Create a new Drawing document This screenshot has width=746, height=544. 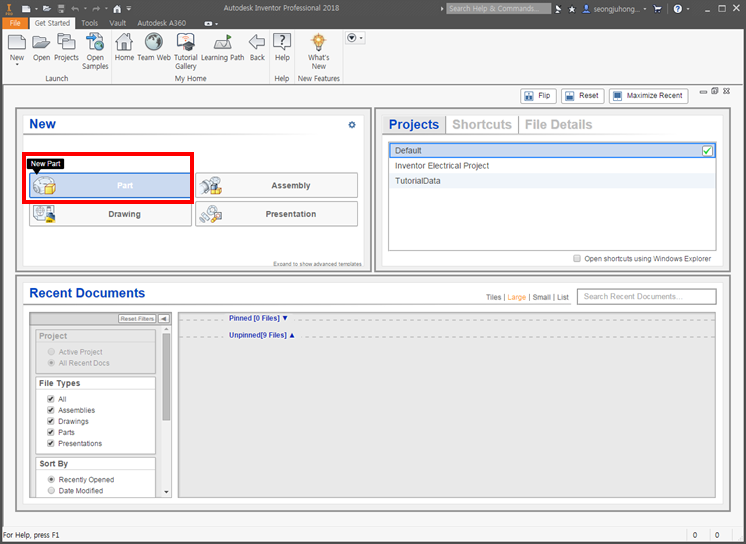pos(110,214)
